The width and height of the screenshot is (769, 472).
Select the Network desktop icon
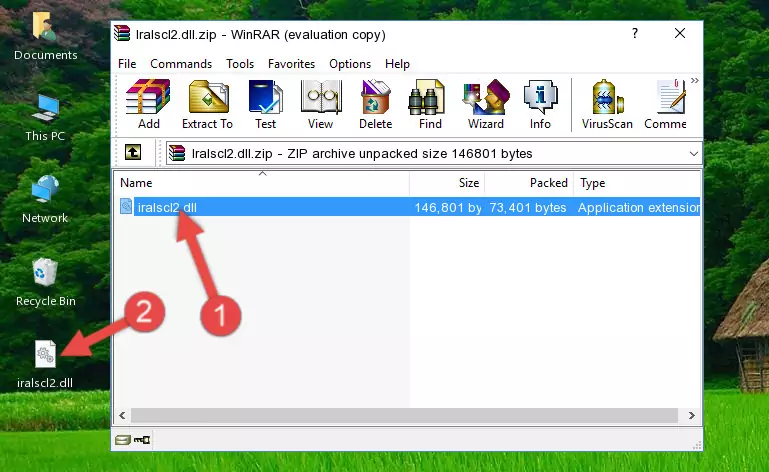tap(45, 199)
